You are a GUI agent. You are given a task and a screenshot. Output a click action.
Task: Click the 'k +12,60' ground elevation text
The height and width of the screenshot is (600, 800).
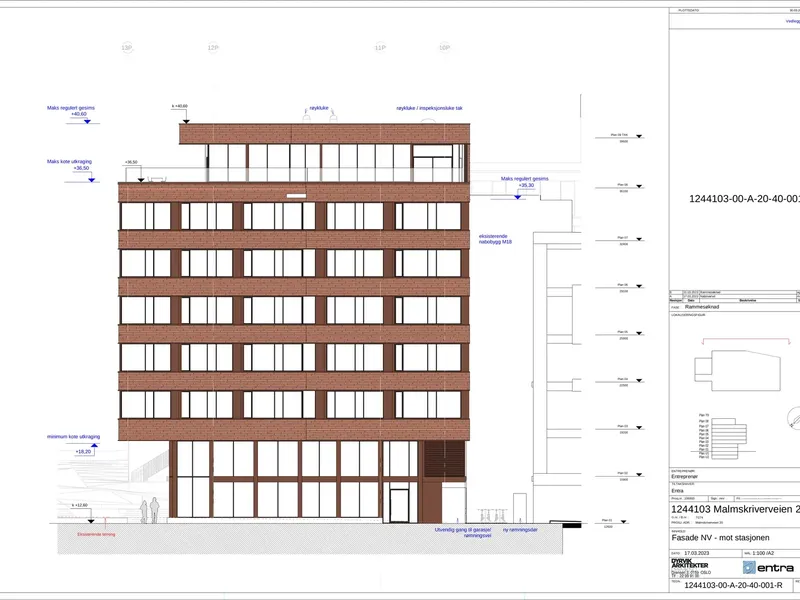tap(80, 505)
